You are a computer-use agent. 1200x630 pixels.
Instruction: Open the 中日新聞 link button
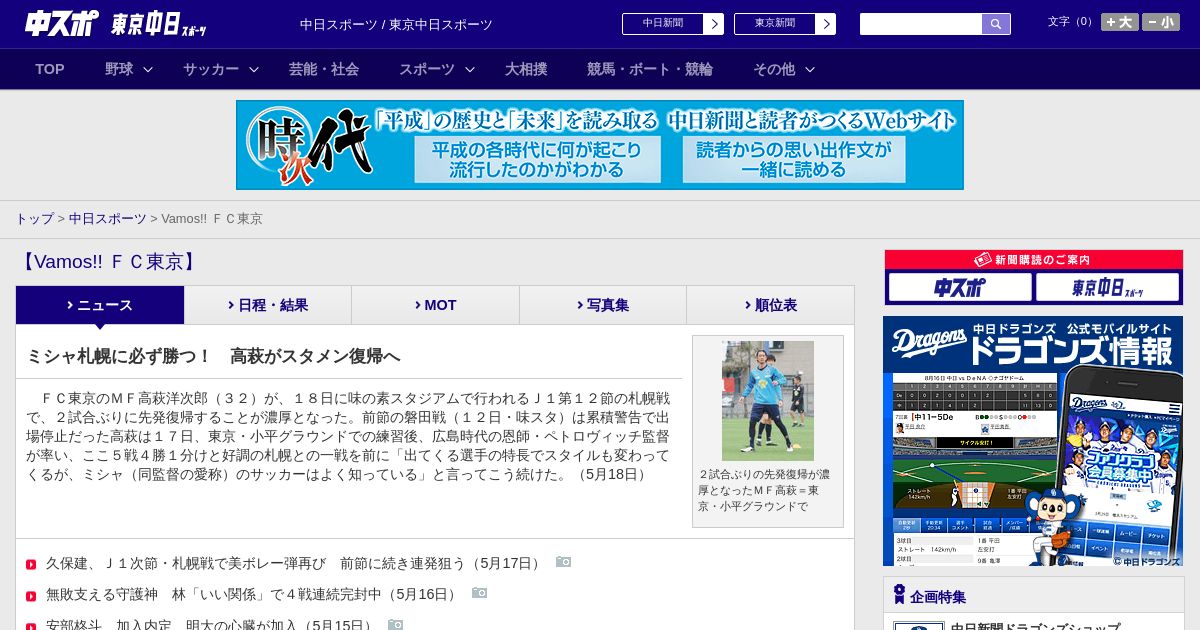[673, 24]
